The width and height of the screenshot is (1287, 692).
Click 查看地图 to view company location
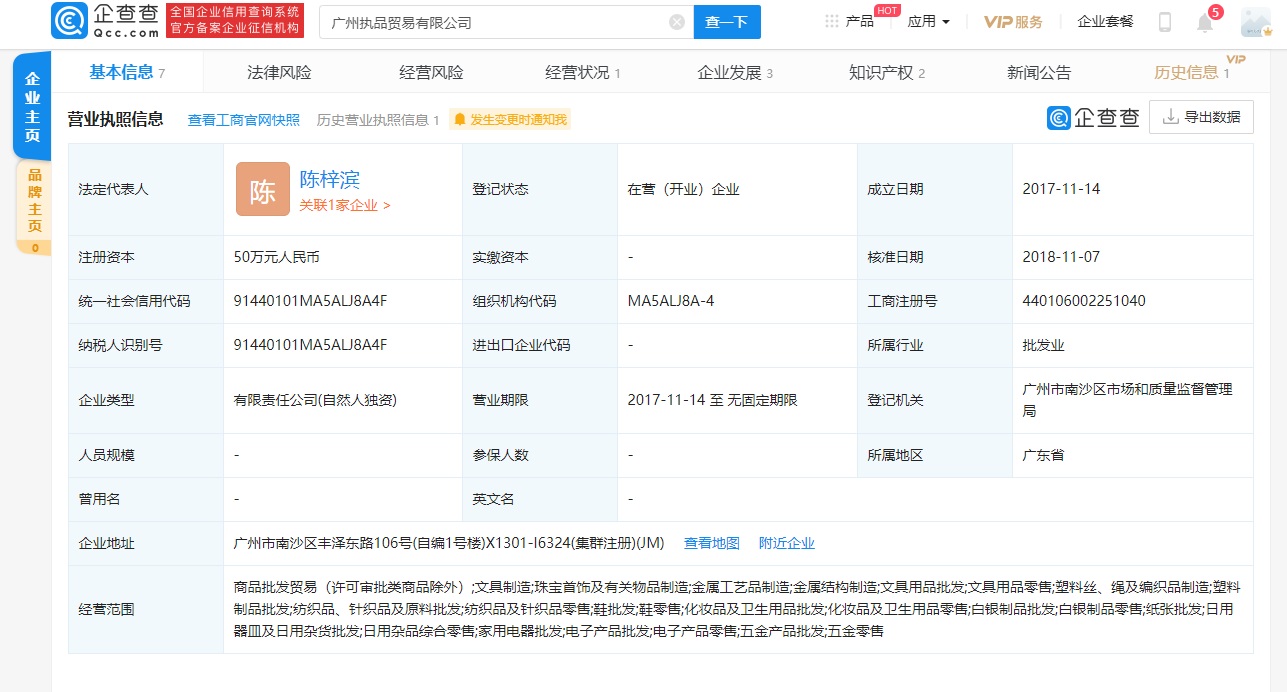[711, 543]
